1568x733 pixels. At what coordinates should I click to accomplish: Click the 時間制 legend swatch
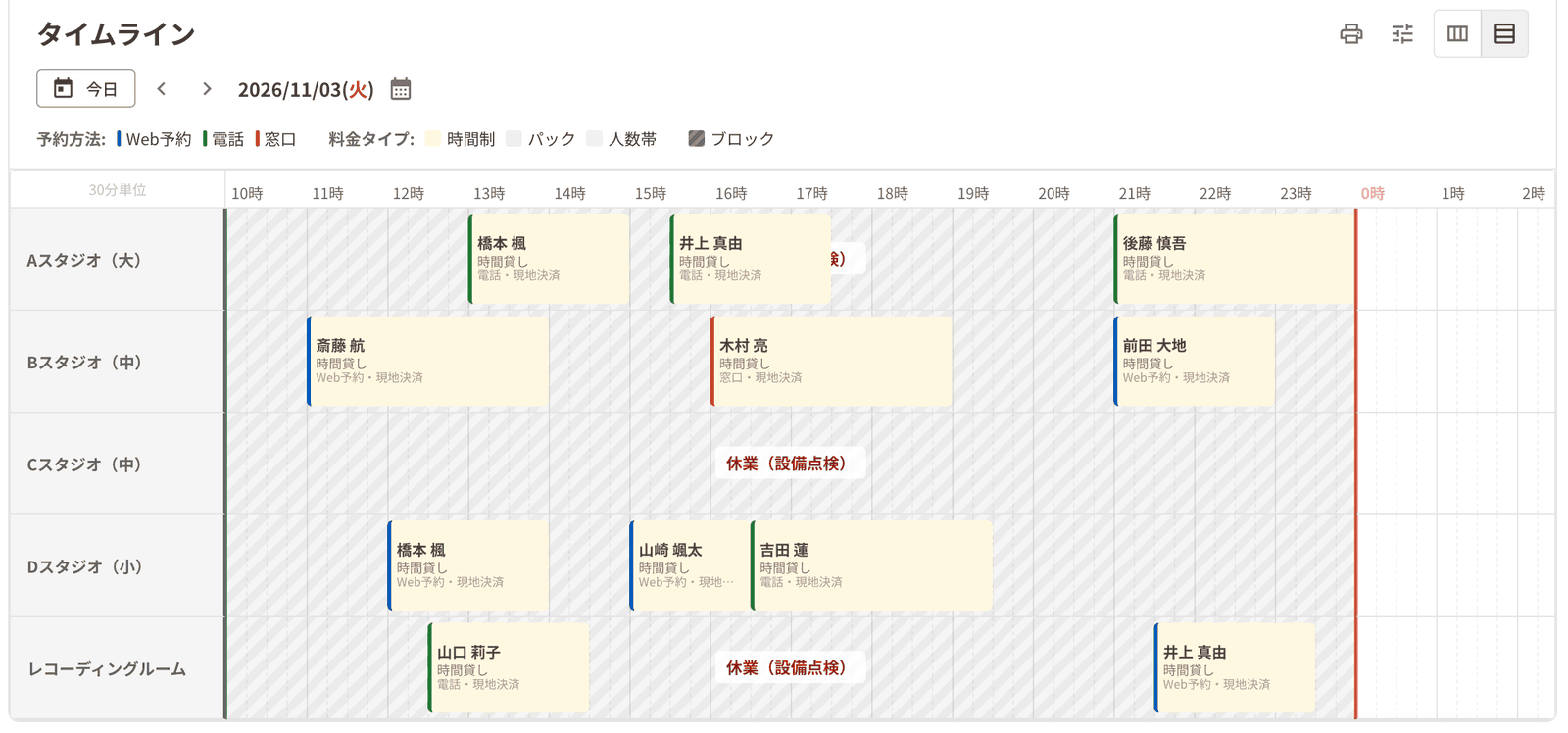click(x=433, y=139)
